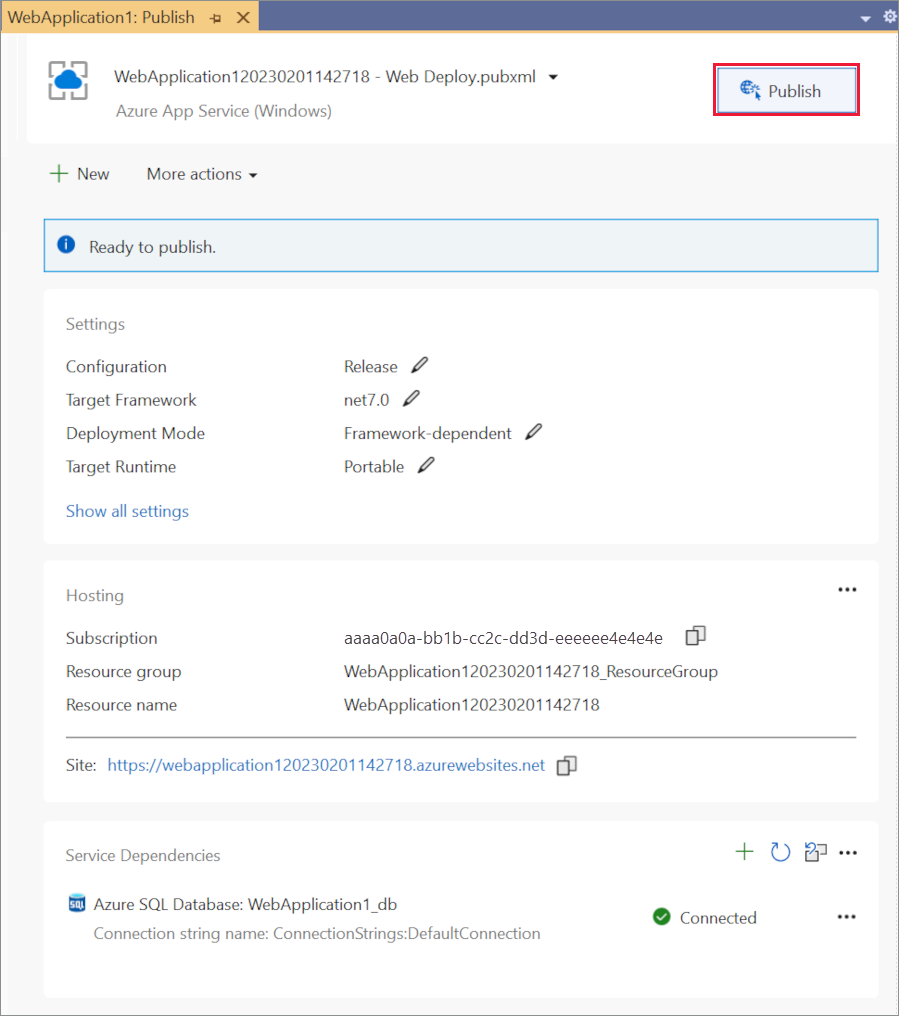
Task: Refresh the service dependencies list
Action: coord(780,852)
